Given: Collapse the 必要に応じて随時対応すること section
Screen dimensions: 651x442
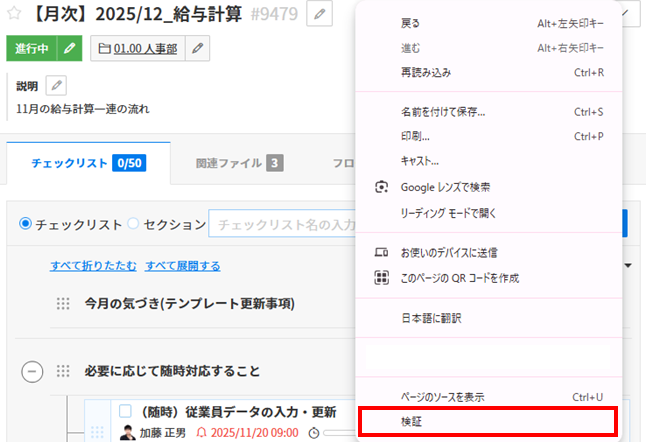Looking at the screenshot, I should [x=32, y=371].
